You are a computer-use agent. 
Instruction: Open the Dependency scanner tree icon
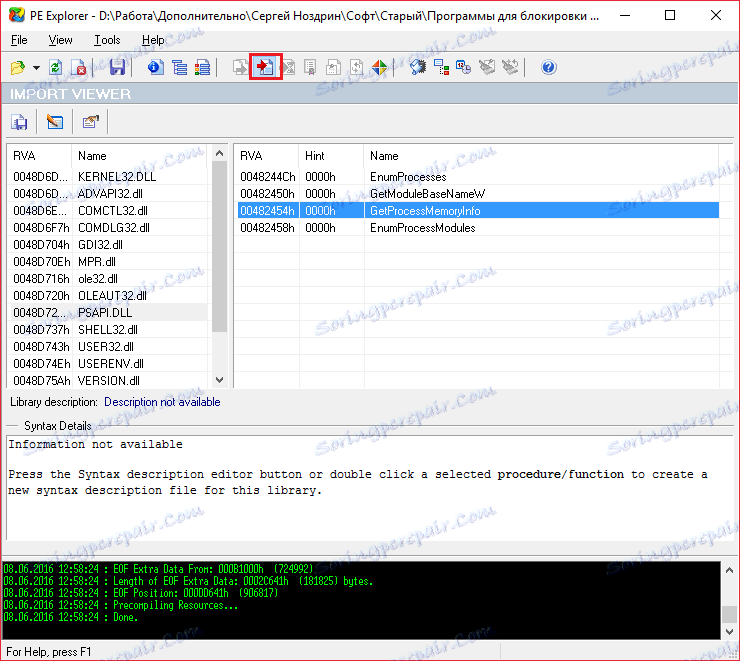(441, 67)
